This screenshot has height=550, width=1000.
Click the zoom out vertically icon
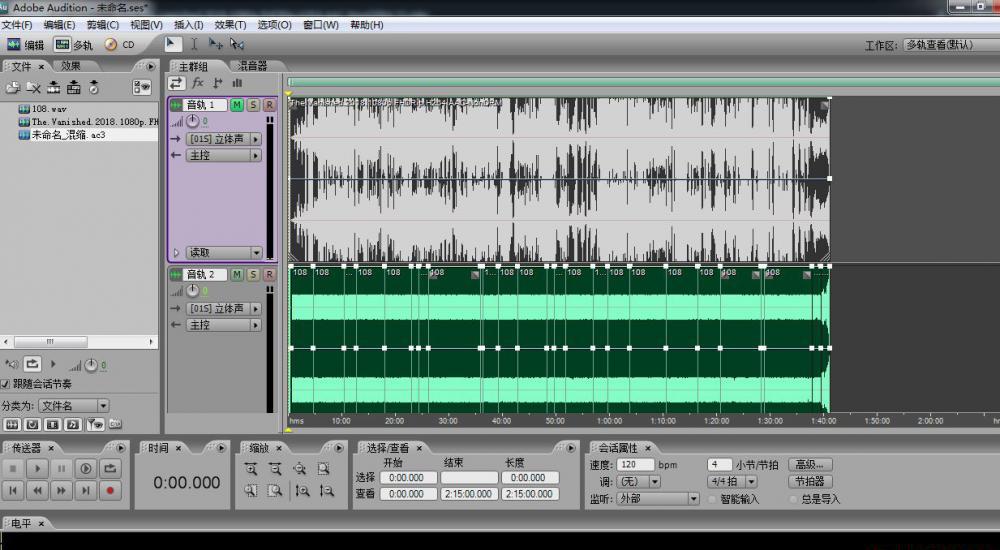(327, 491)
